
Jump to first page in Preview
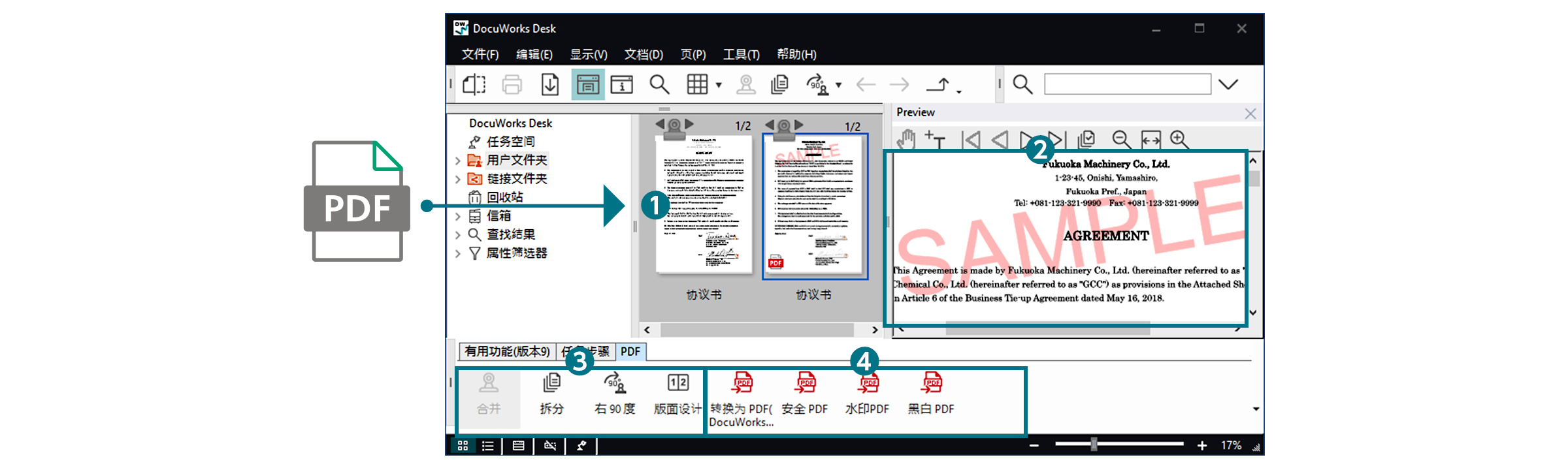coord(971,140)
